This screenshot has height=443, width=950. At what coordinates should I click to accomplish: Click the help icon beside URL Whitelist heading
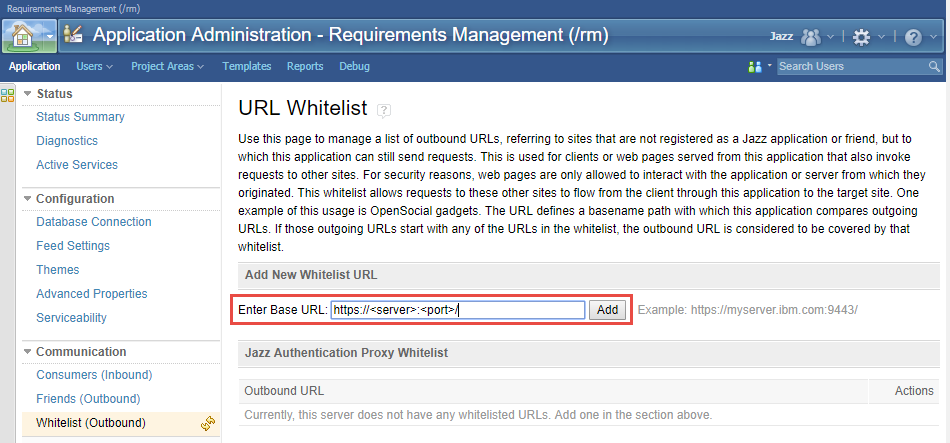pos(383,110)
